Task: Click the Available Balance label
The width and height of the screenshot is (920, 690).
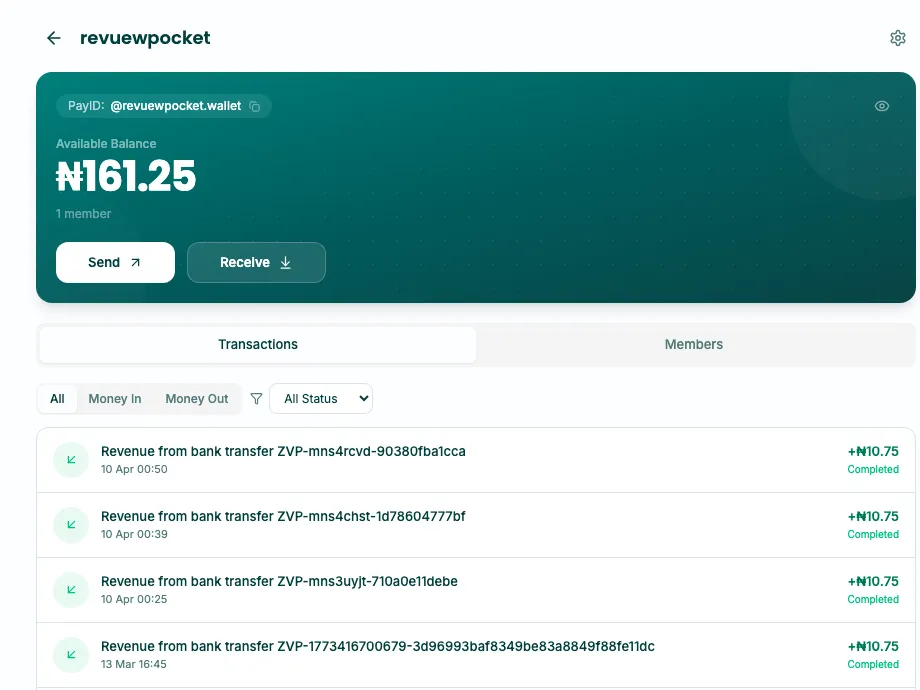Action: [x=106, y=144]
